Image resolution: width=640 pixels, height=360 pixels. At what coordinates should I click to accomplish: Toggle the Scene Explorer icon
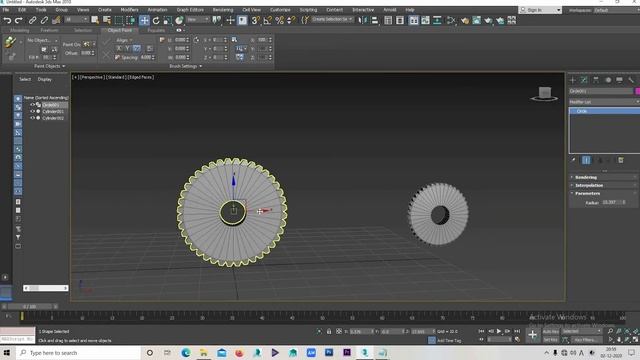pyautogui.click(x=388, y=20)
